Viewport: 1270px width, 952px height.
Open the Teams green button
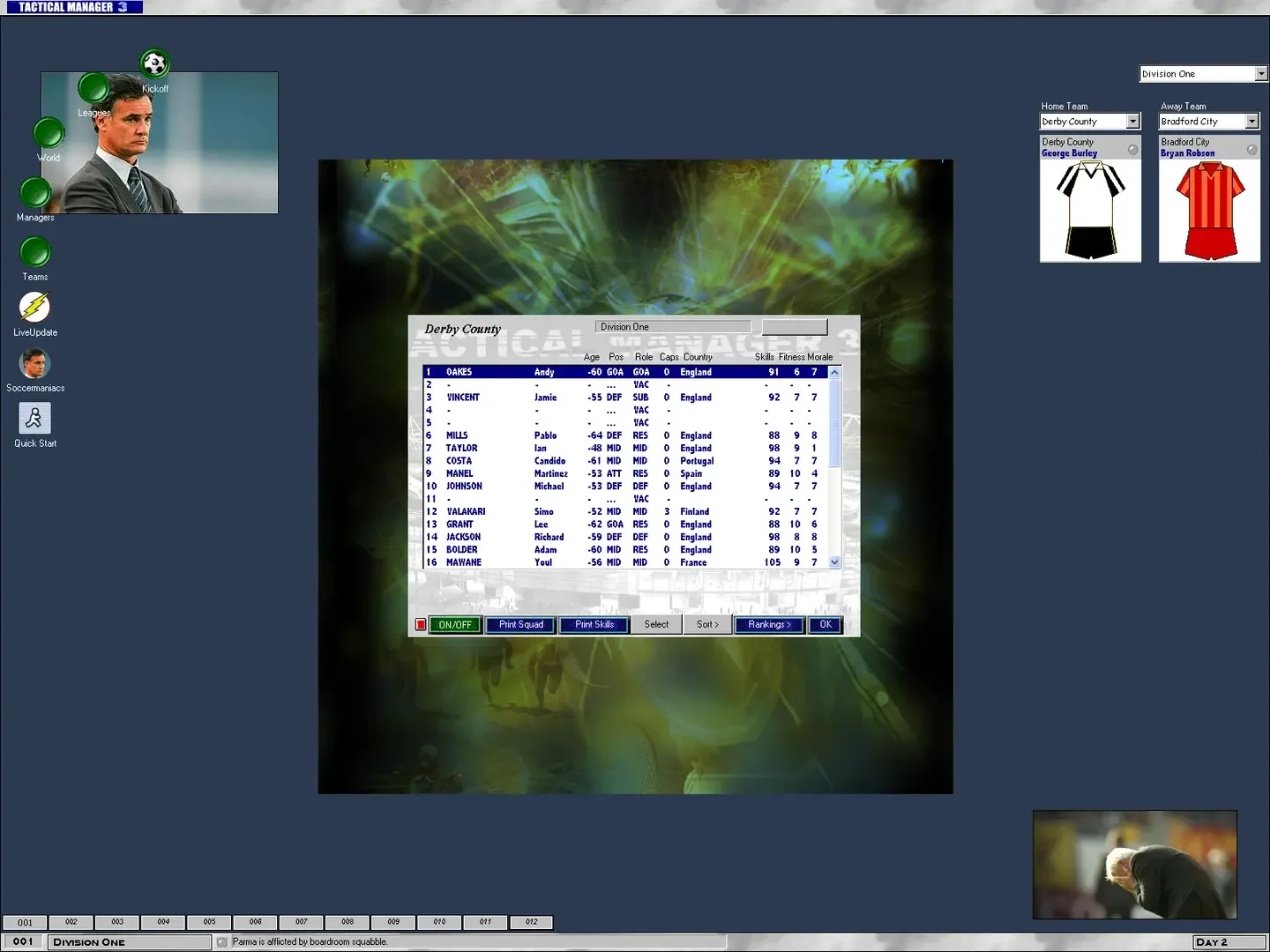pos(35,252)
